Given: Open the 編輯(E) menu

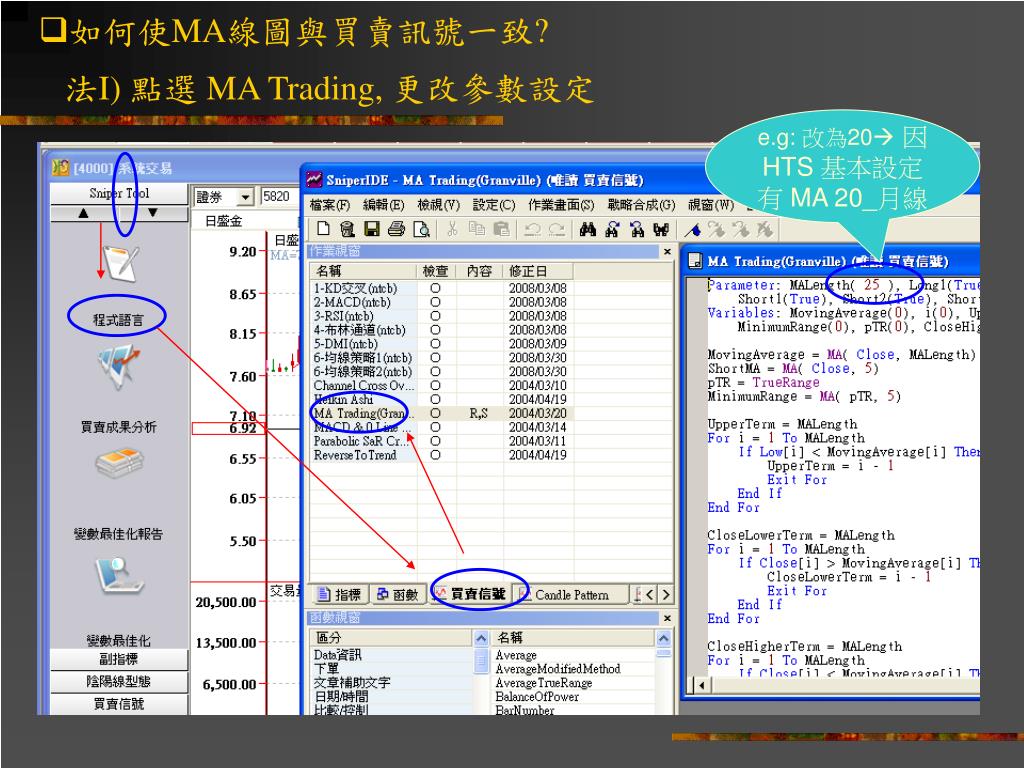Looking at the screenshot, I should (383, 205).
